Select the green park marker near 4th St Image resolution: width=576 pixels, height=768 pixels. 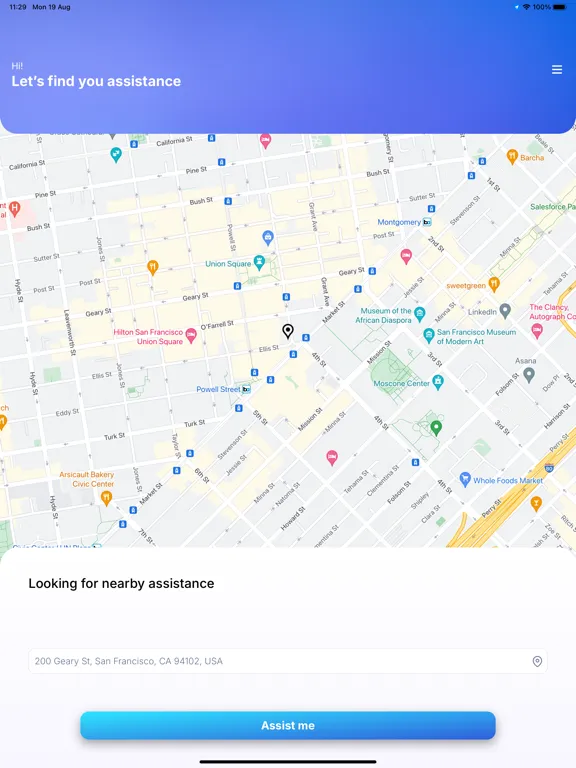(436, 428)
